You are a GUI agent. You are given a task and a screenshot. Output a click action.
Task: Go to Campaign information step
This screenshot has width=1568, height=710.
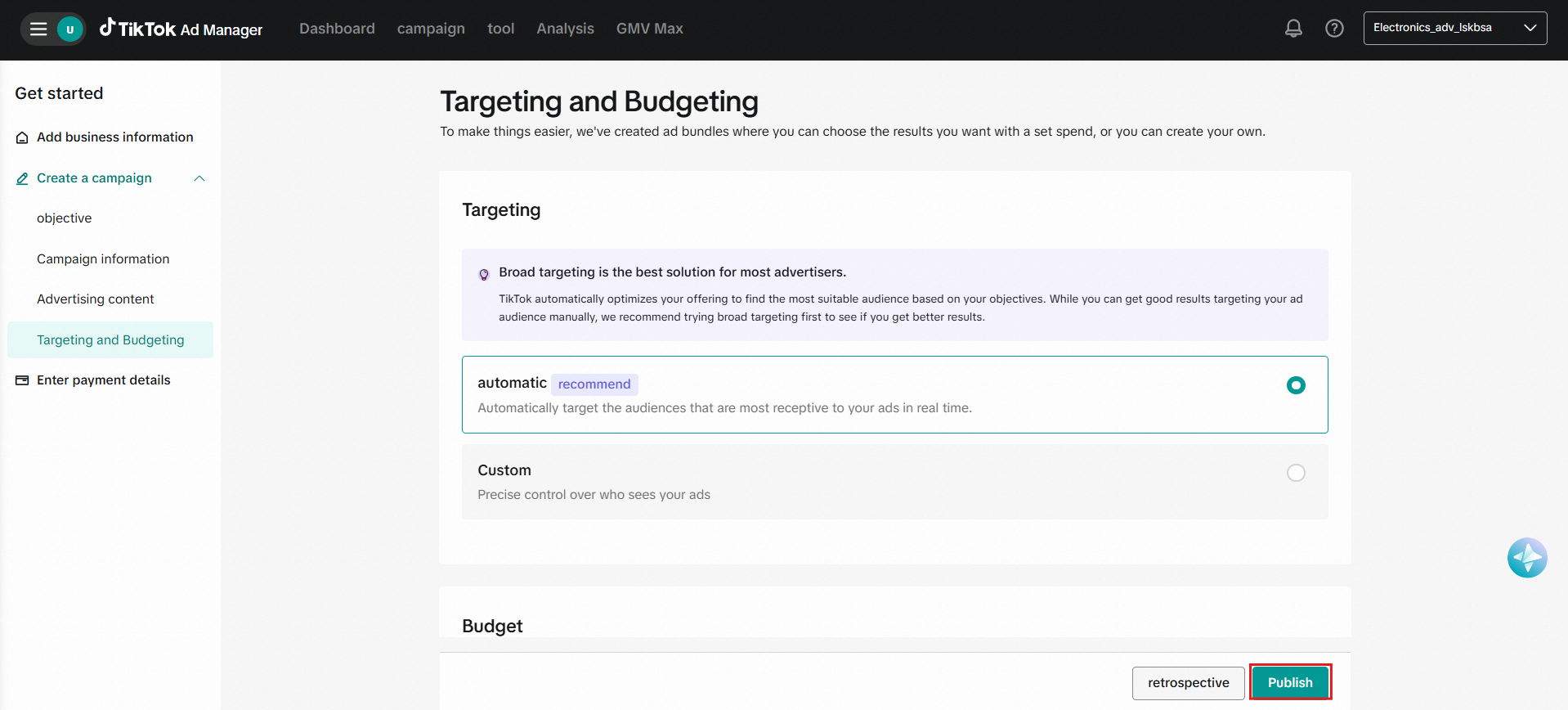click(x=103, y=259)
